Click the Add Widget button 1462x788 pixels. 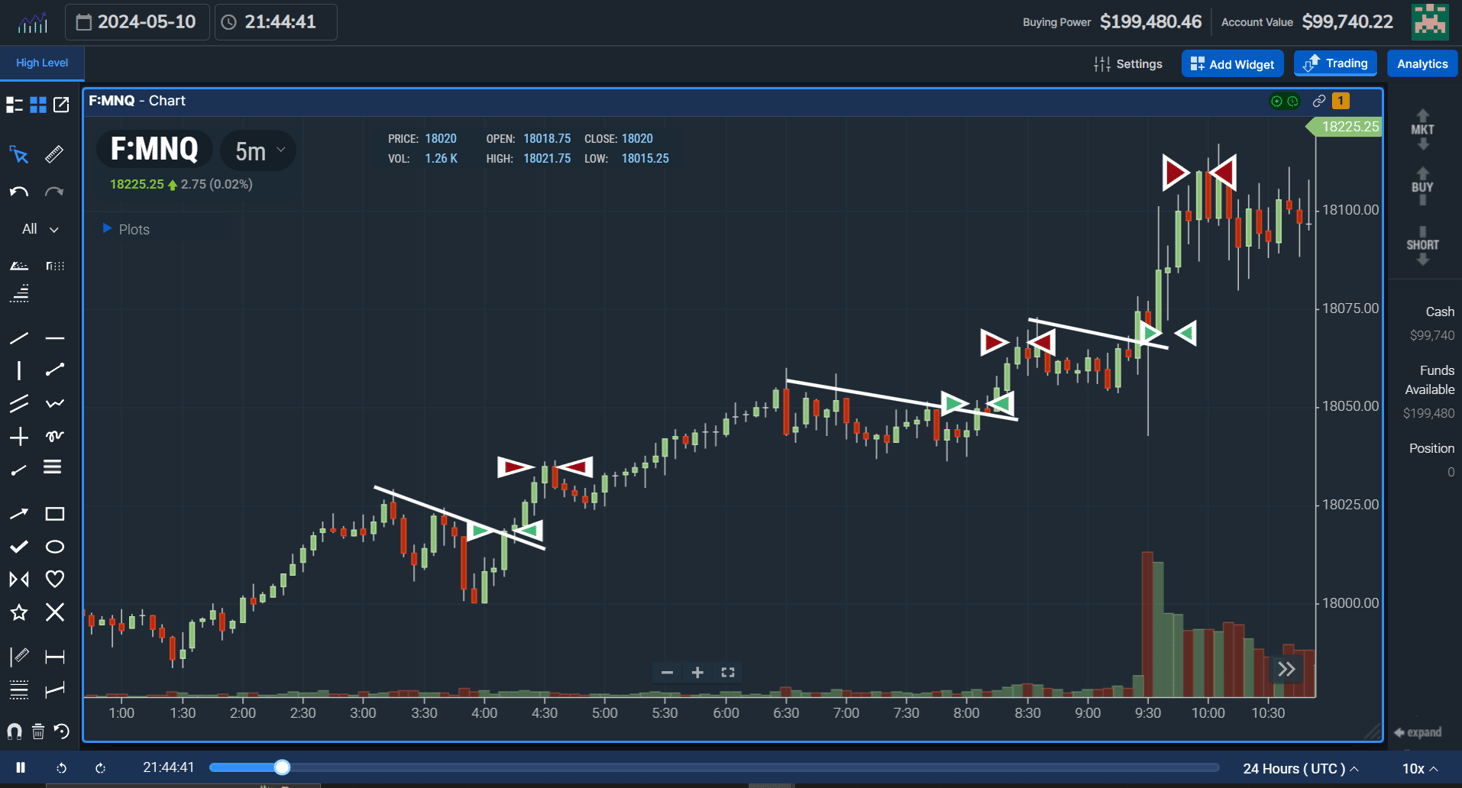click(1232, 63)
